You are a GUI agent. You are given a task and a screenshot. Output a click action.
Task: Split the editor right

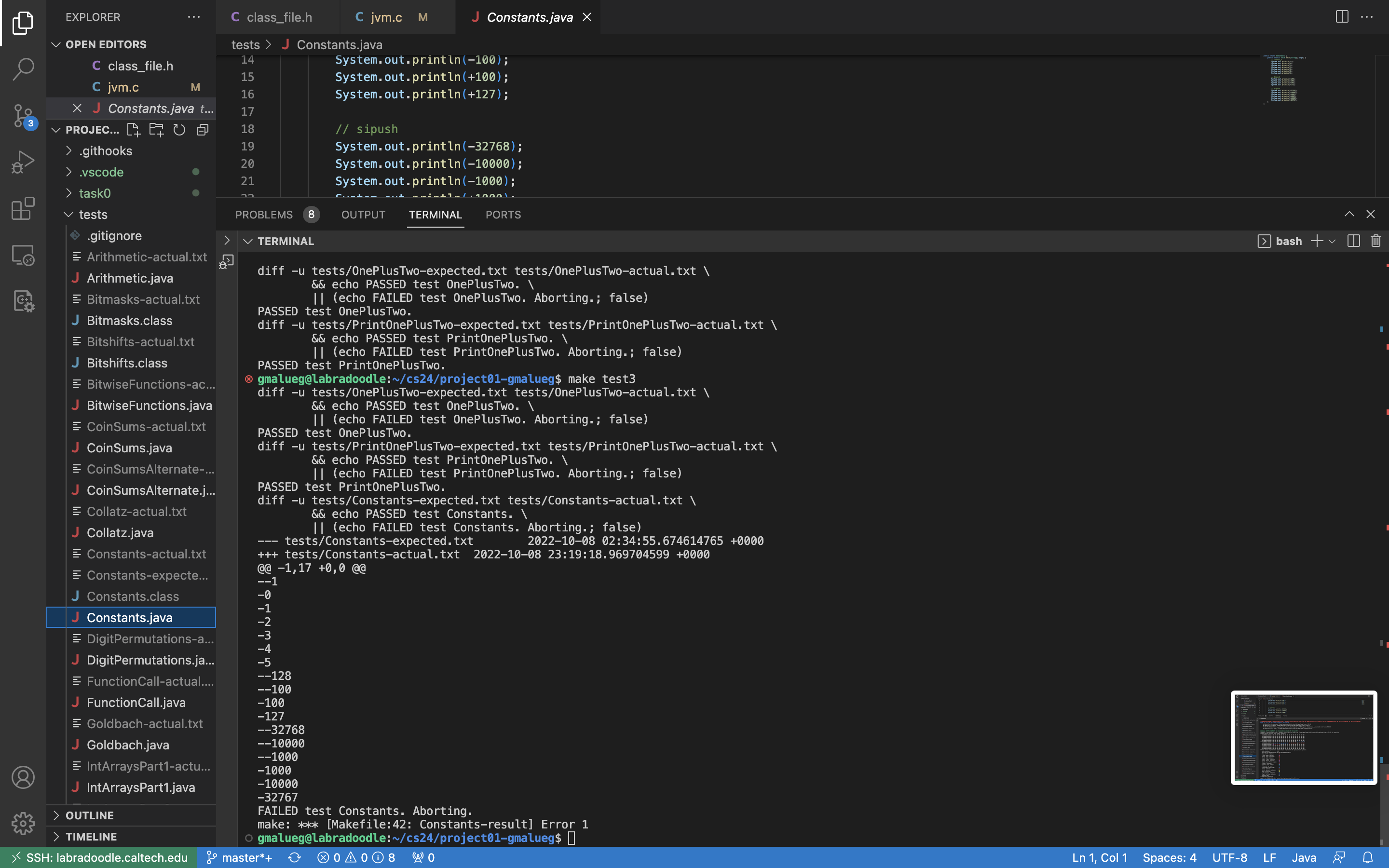coord(1342,17)
